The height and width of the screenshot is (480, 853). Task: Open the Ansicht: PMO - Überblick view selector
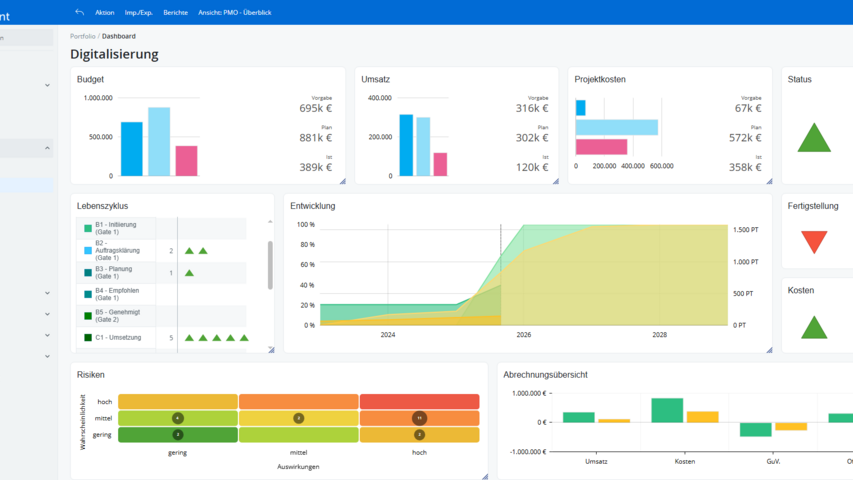point(235,12)
